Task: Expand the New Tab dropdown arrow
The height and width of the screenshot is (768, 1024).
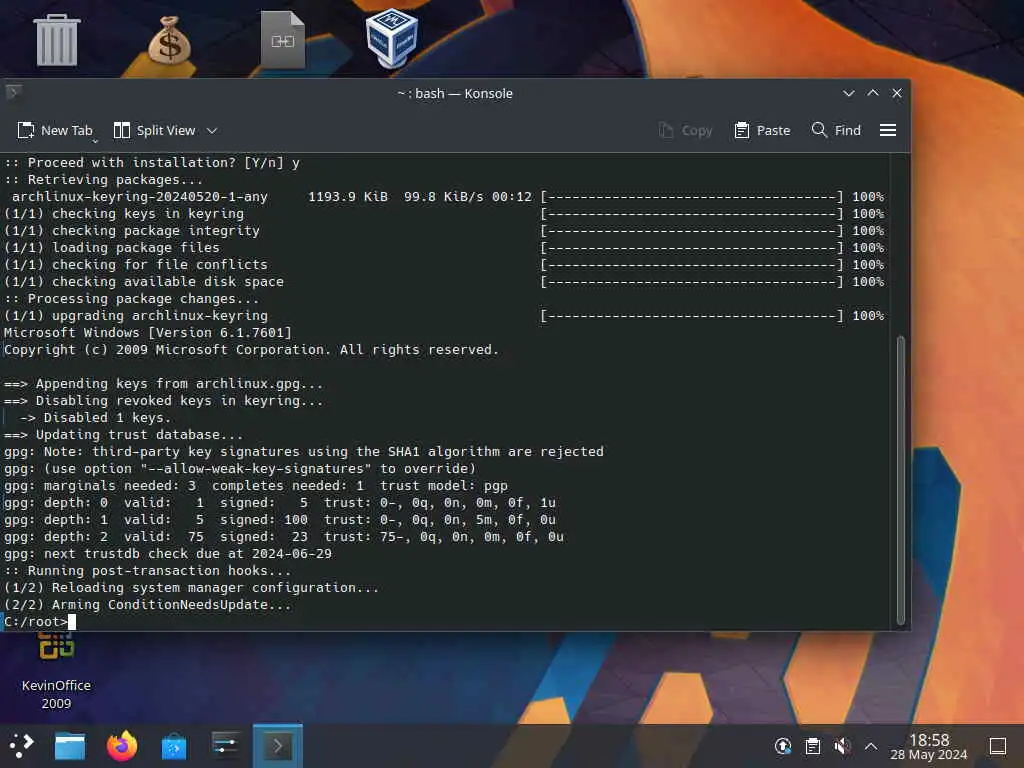Action: (95, 140)
